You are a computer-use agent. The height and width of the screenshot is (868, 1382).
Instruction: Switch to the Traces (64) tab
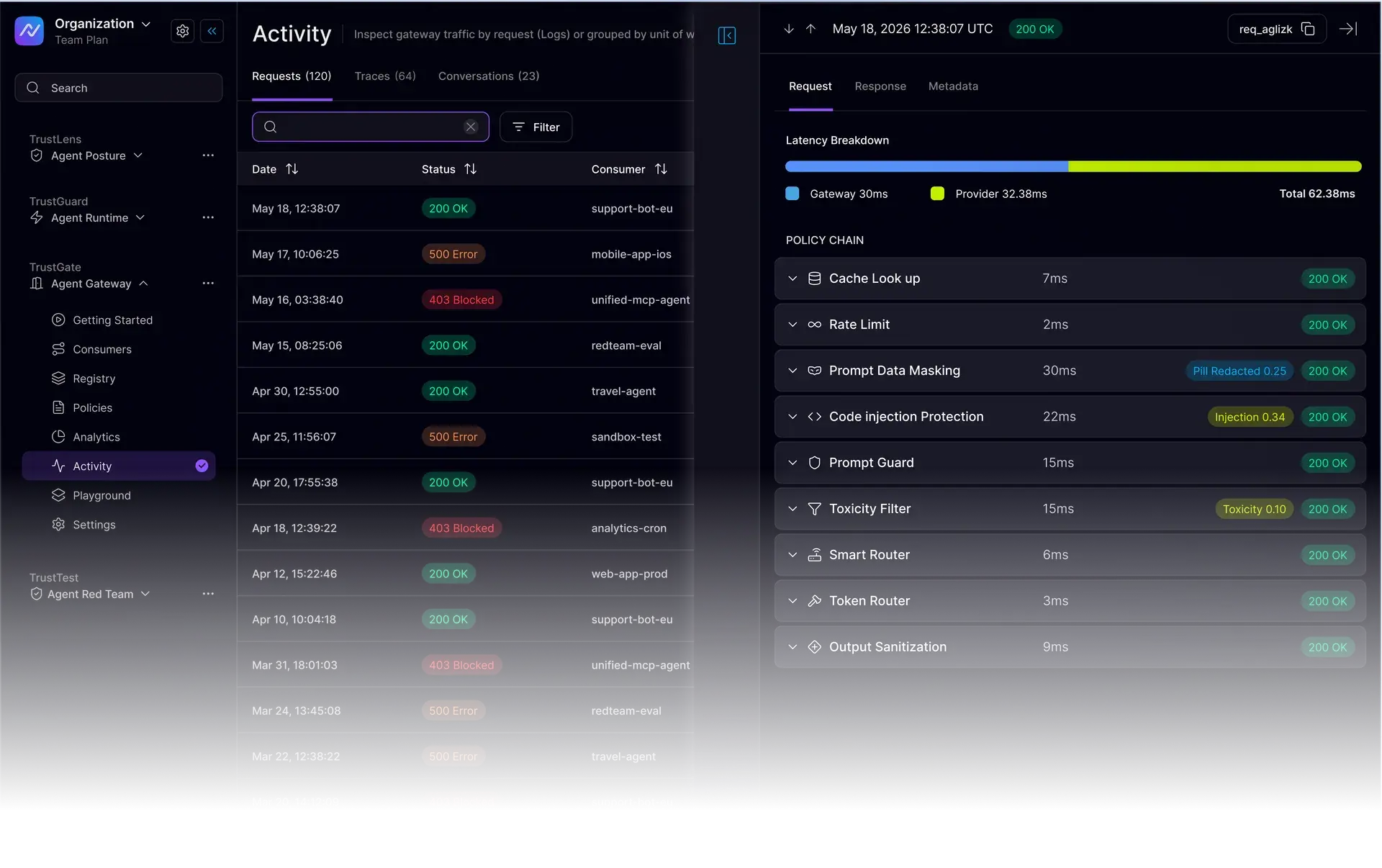(385, 76)
